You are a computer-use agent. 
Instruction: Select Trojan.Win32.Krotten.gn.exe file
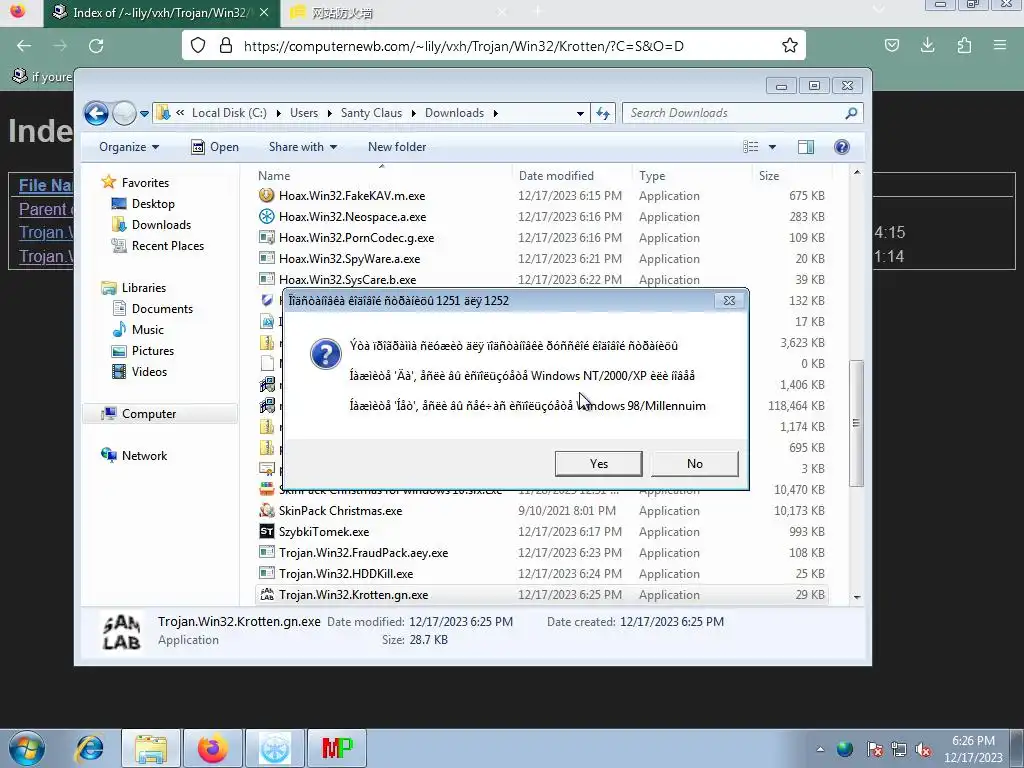click(542, 595)
